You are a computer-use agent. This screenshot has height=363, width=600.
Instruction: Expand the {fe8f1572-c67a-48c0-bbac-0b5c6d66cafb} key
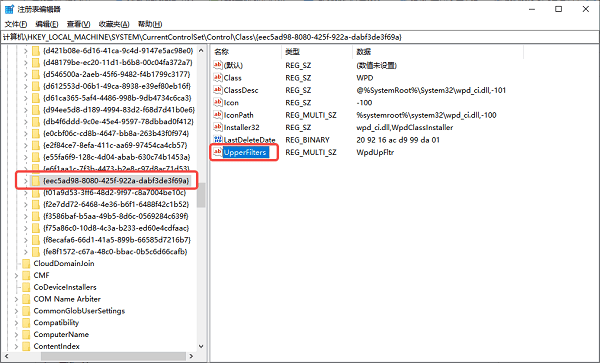[25, 252]
